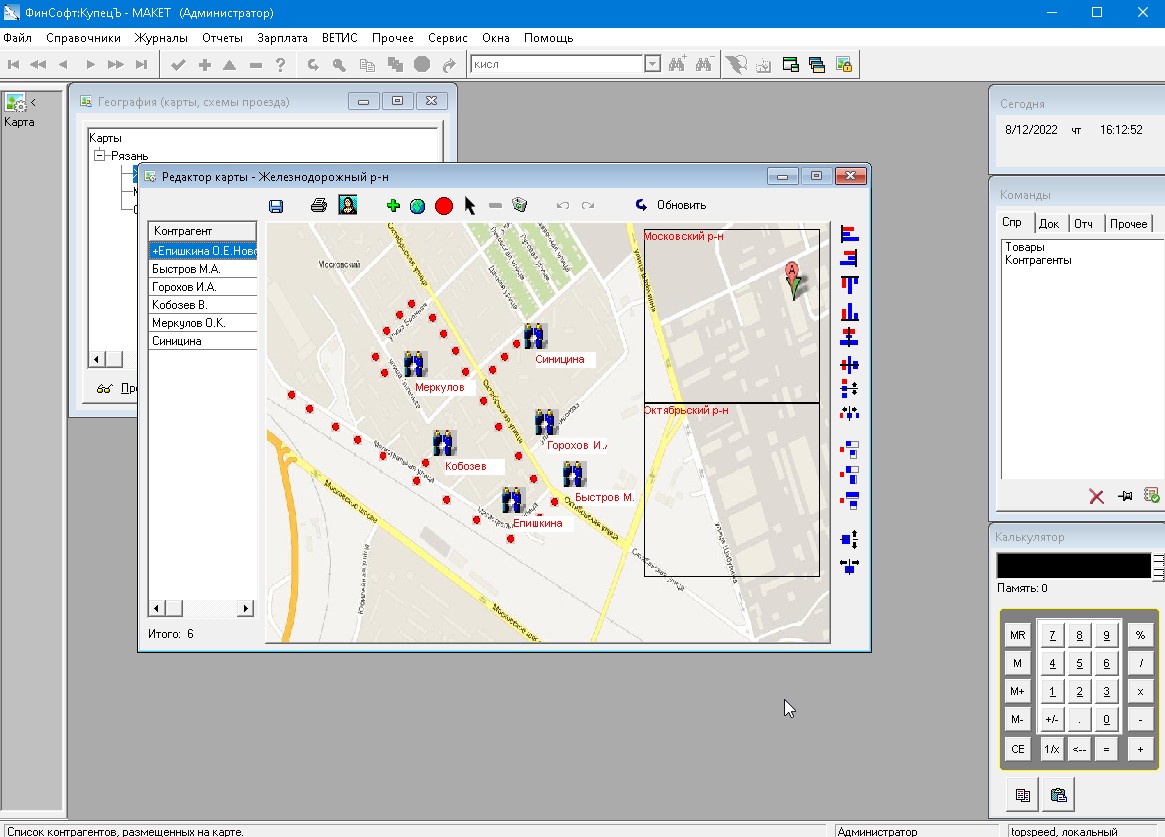Viewport: 1165px width, 837px height.
Task: Click the pin icon in Команды panel
Action: tap(1124, 496)
